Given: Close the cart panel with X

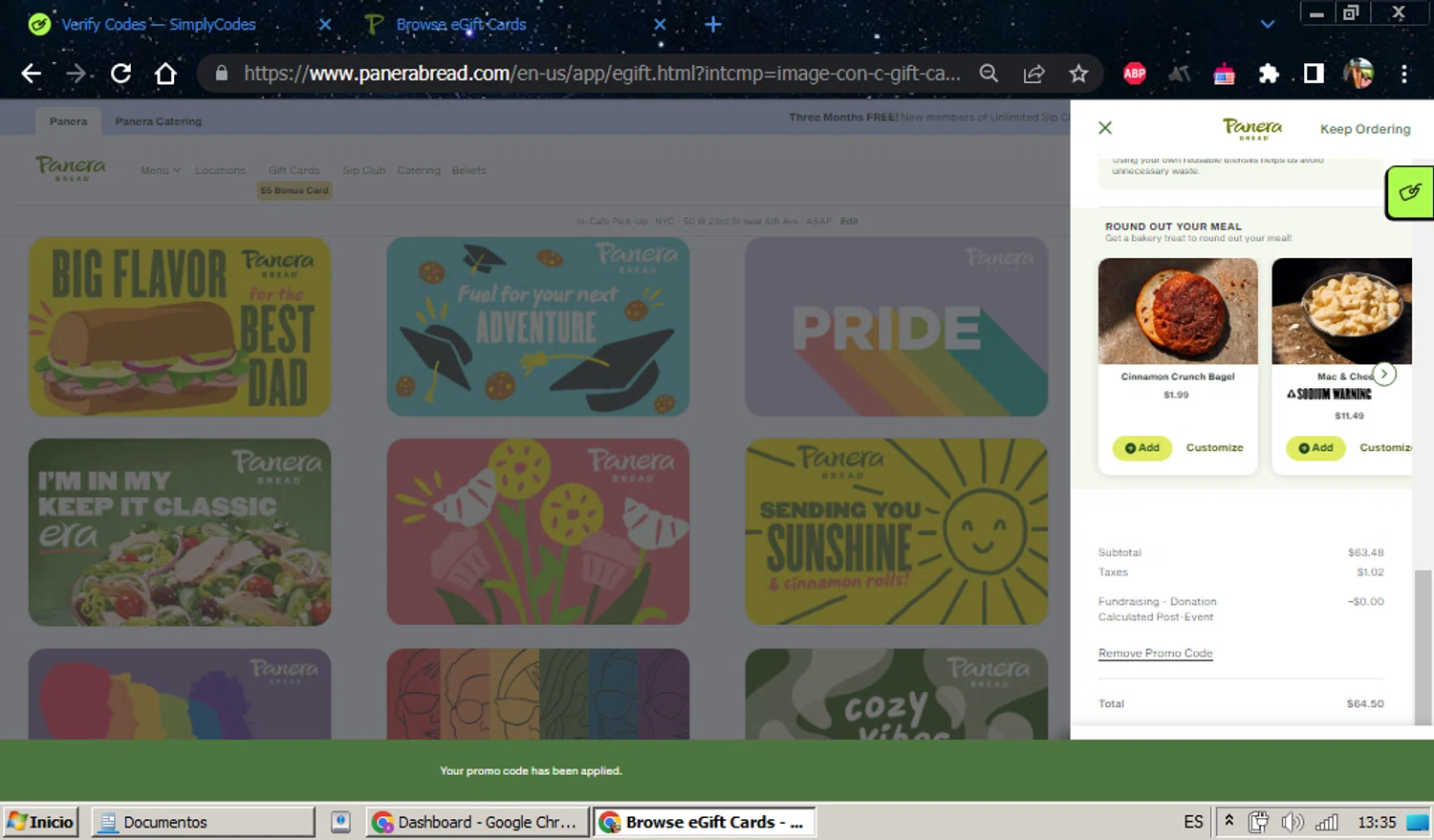Looking at the screenshot, I should [x=1105, y=128].
